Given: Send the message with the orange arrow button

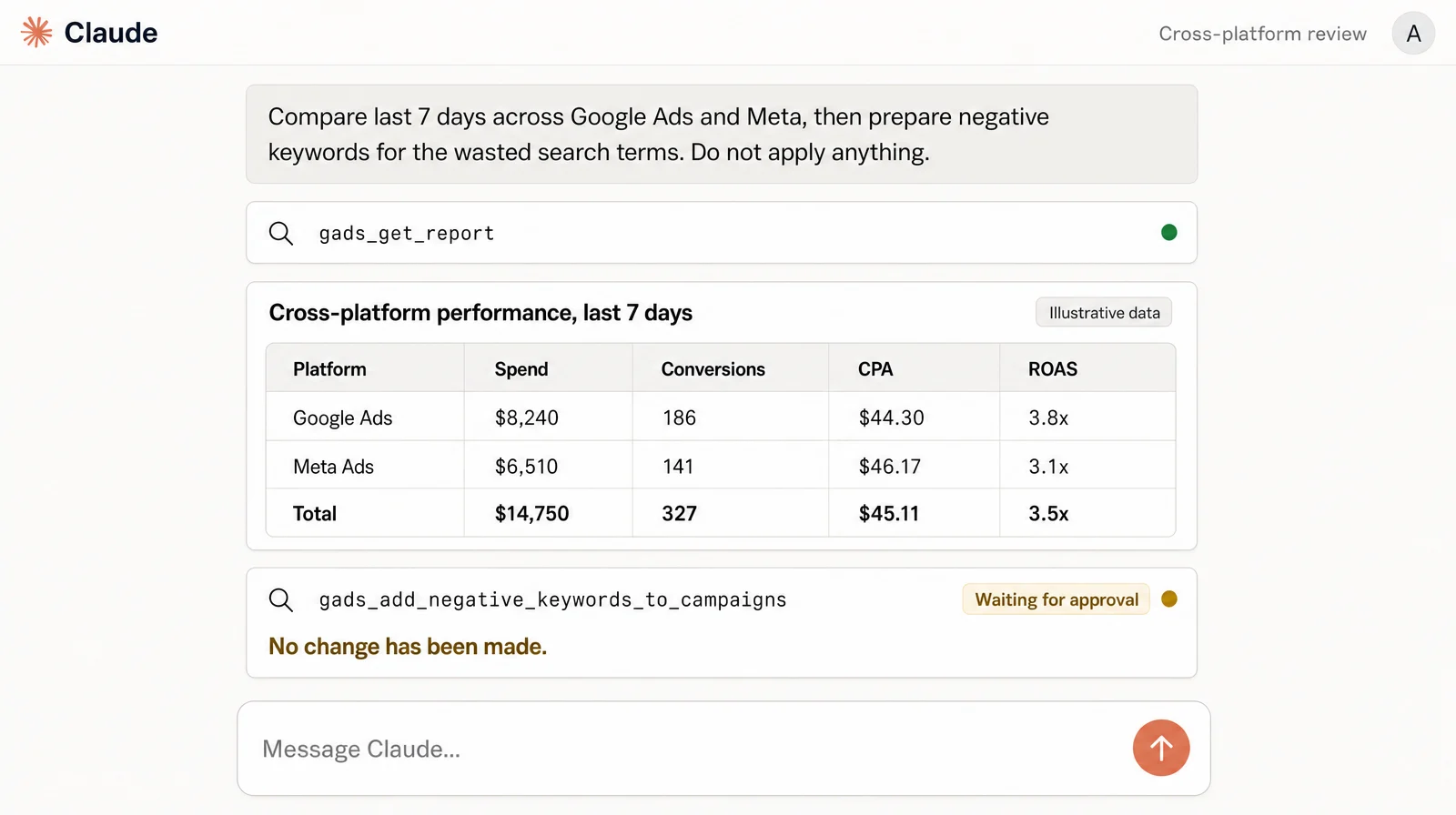Looking at the screenshot, I should click(1161, 748).
